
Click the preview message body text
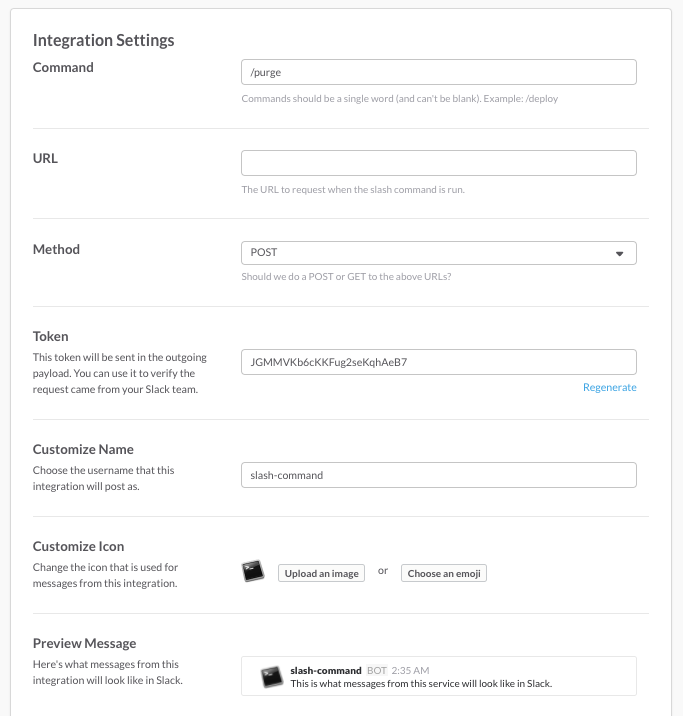[421, 684]
